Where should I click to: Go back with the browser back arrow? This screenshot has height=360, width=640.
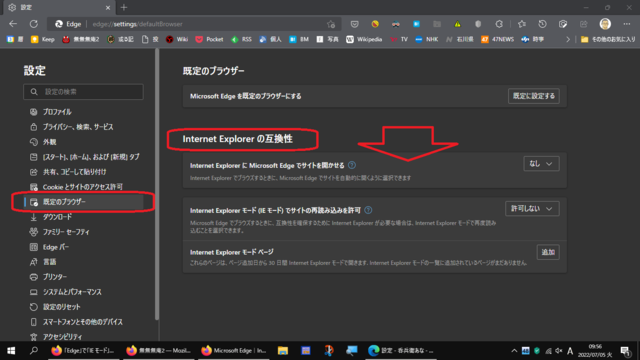pyautogui.click(x=13, y=24)
